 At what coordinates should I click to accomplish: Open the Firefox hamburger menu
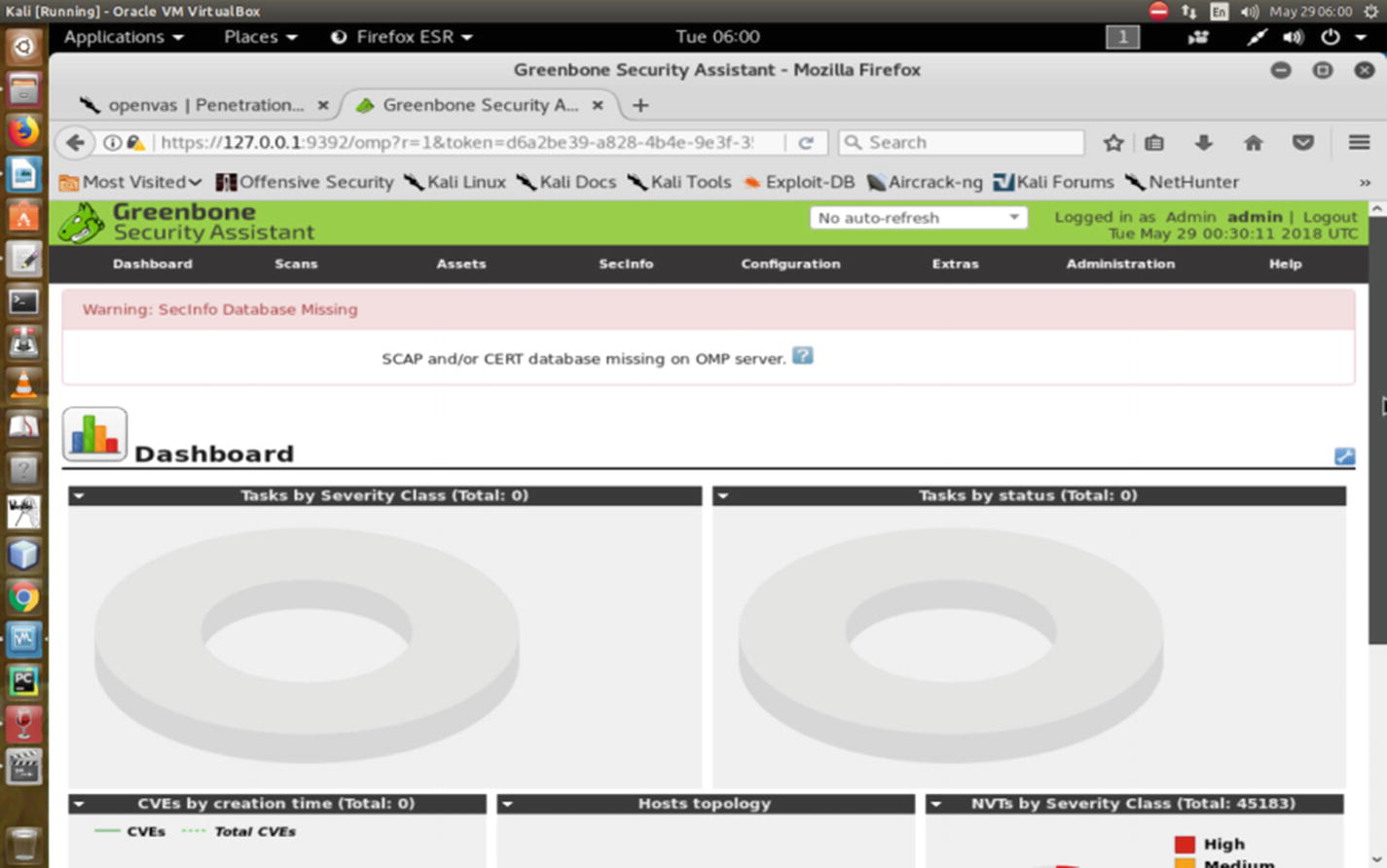click(1360, 143)
